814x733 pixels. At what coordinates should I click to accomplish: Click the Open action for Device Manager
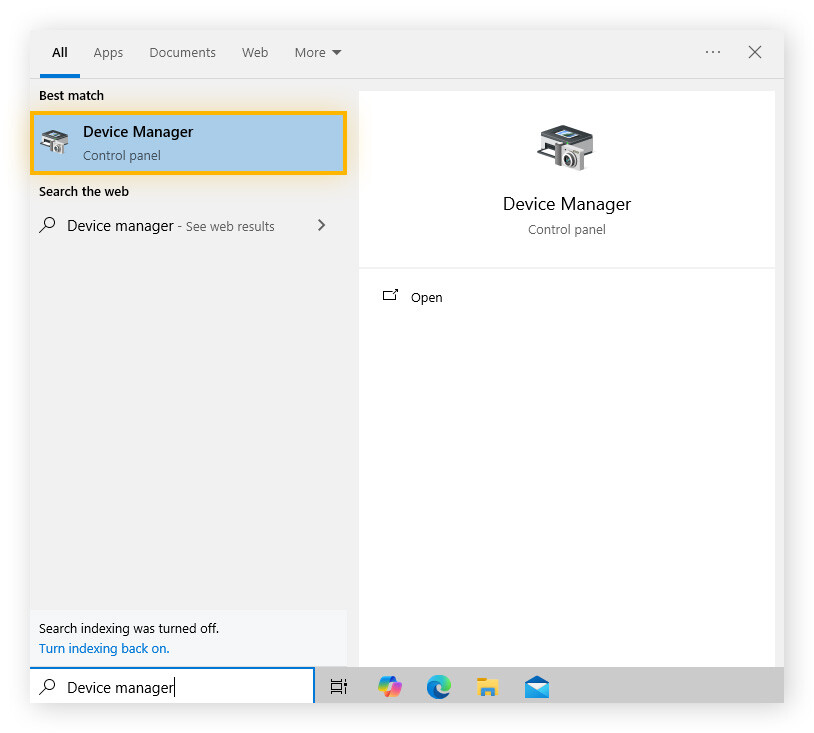coord(426,297)
